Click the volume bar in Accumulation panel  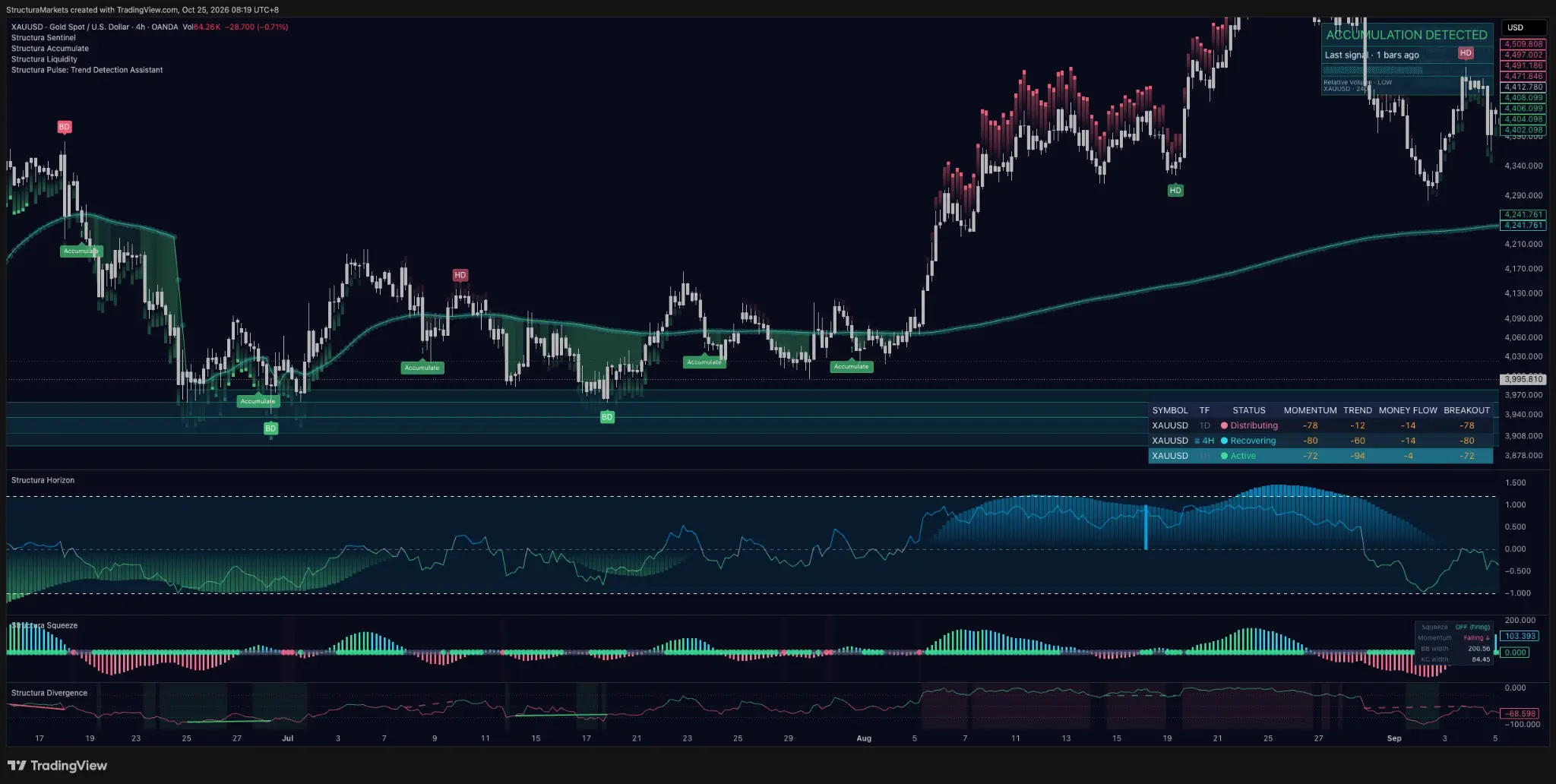pos(1373,71)
